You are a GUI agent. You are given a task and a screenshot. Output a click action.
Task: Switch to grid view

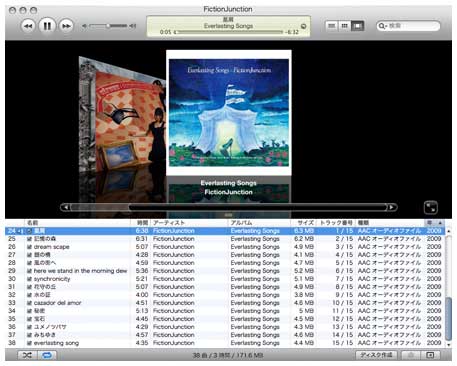click(344, 26)
